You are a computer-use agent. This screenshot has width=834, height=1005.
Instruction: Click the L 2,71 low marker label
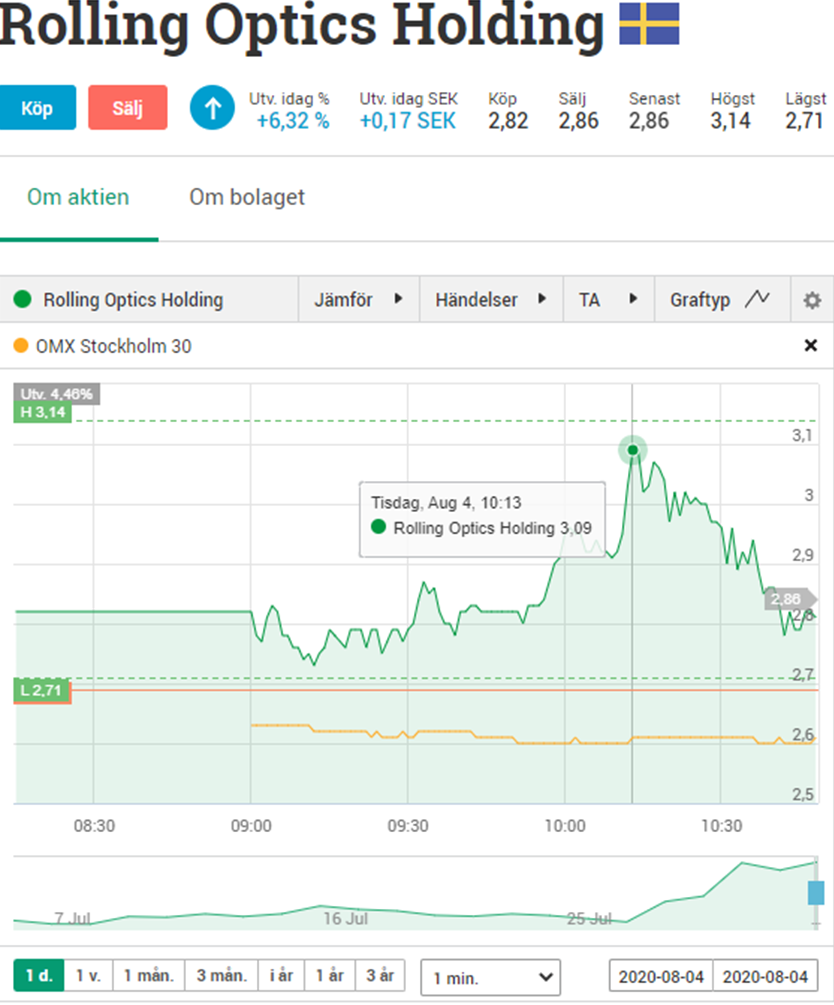pyautogui.click(x=42, y=690)
